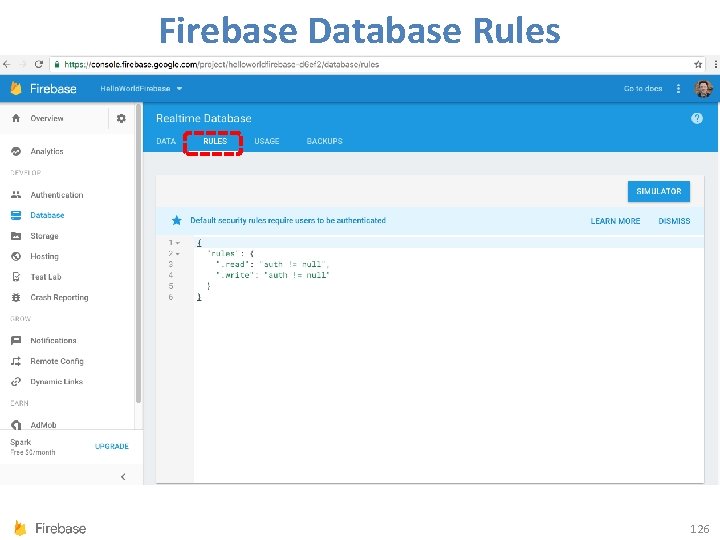Image resolution: width=720 pixels, height=540 pixels.
Task: DISMISS the default security rules notice
Action: coord(674,221)
